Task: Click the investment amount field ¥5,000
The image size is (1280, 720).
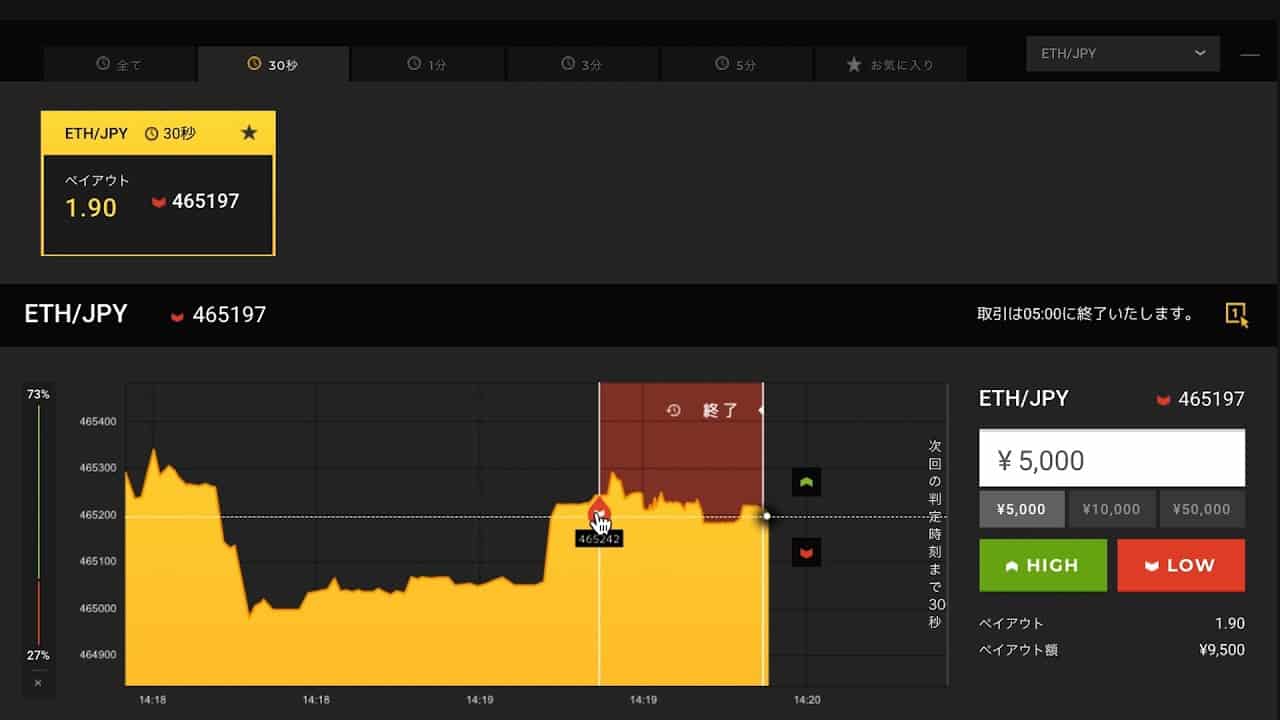Action: tap(1112, 459)
